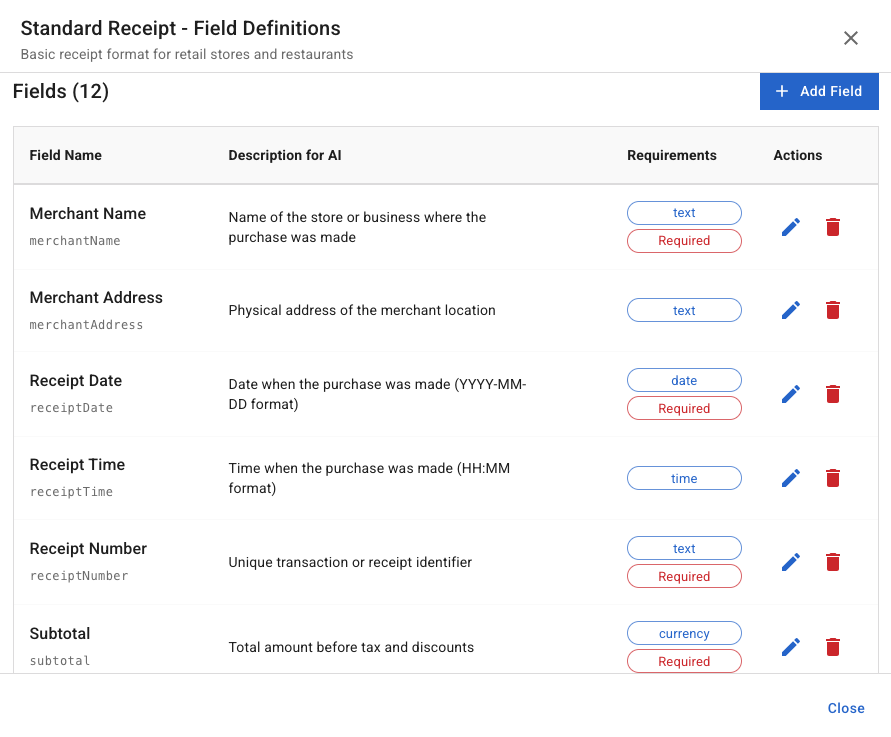Screen dimensions: 891x737
Task: Edit the Receipt Date field
Action: click(790, 394)
